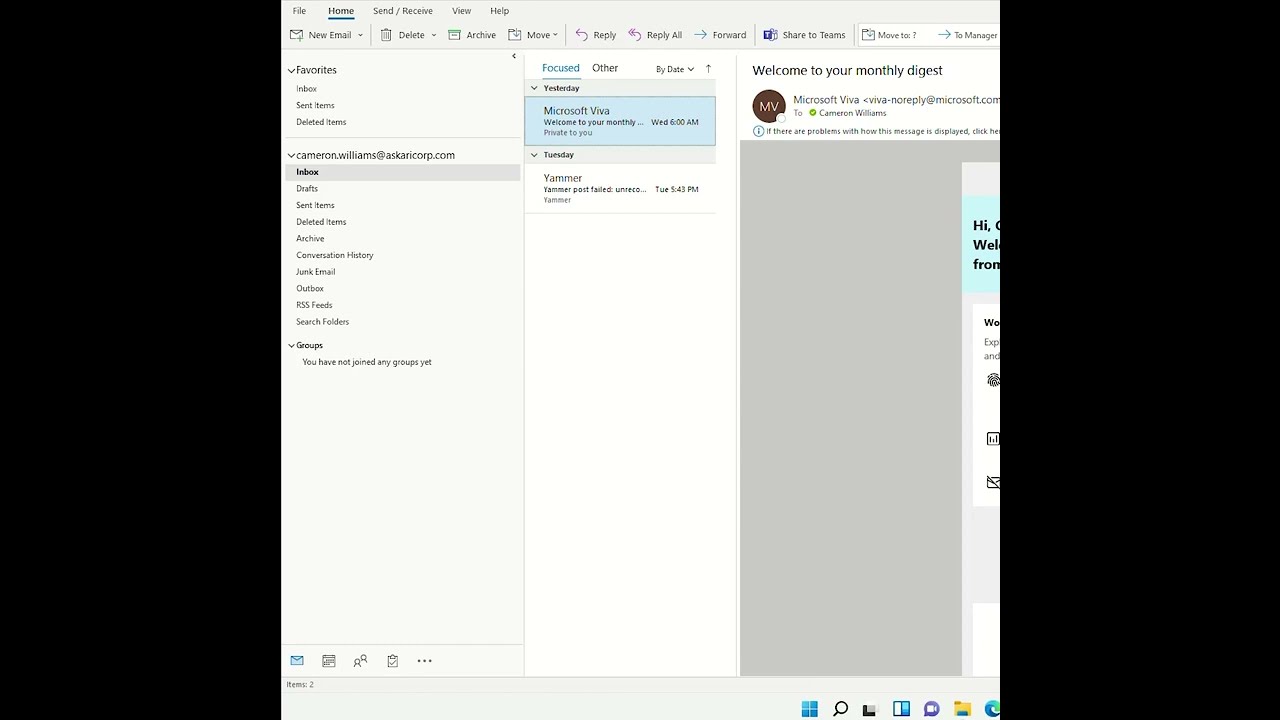The image size is (1280, 720).
Task: Open File Explorer from the taskbar
Action: click(962, 709)
